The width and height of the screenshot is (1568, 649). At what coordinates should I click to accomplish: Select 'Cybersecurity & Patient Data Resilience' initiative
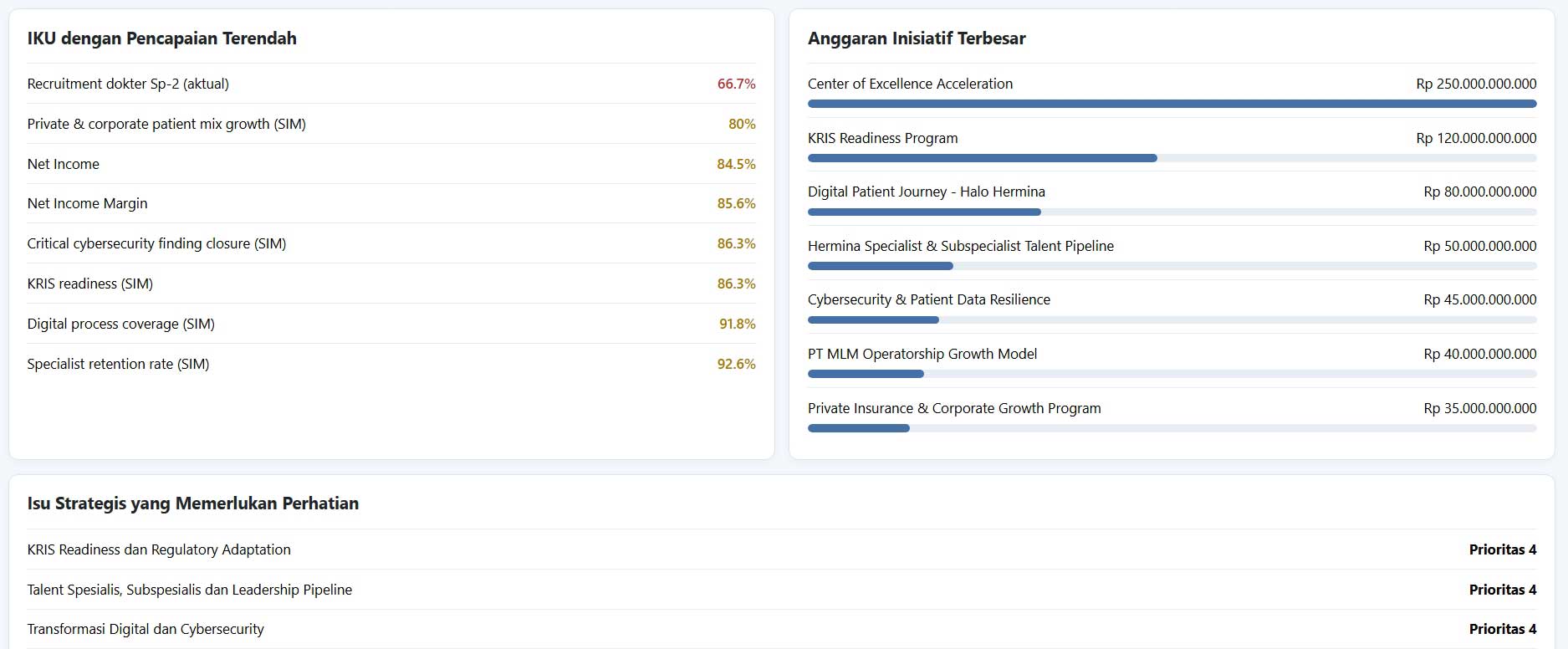click(x=929, y=299)
